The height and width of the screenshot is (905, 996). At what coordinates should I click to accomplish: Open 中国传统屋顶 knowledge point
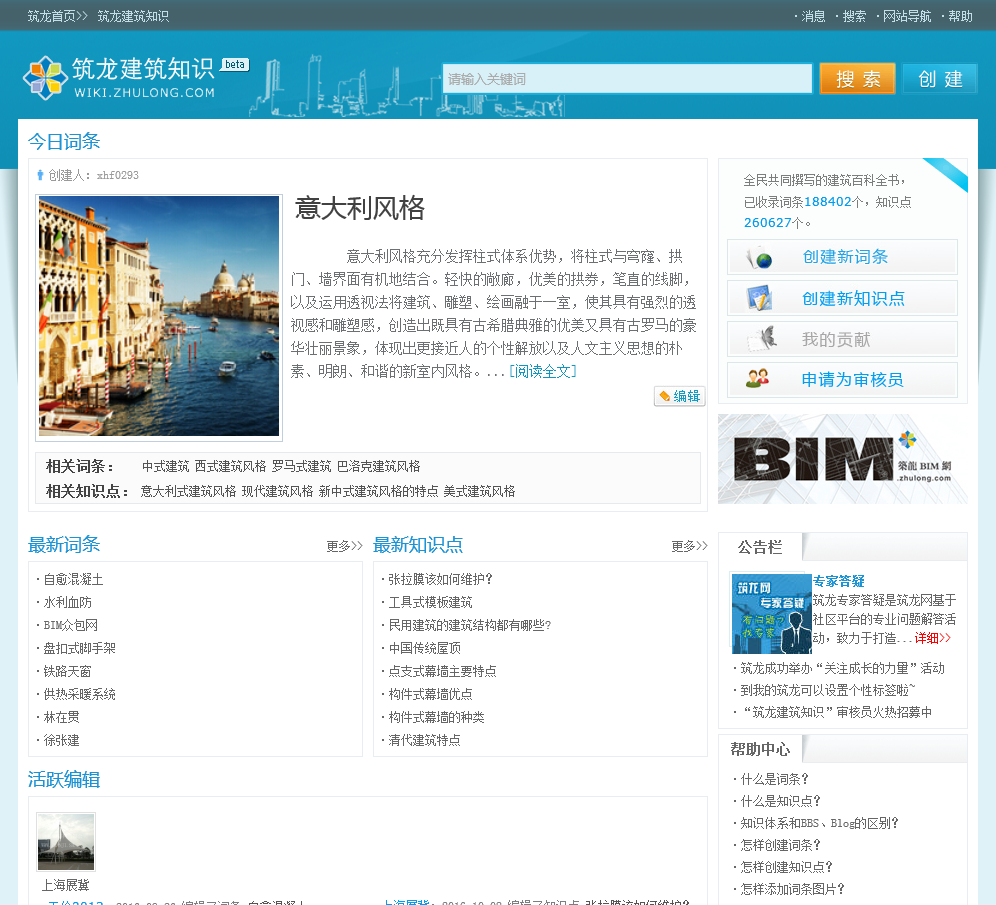pyautogui.click(x=424, y=648)
